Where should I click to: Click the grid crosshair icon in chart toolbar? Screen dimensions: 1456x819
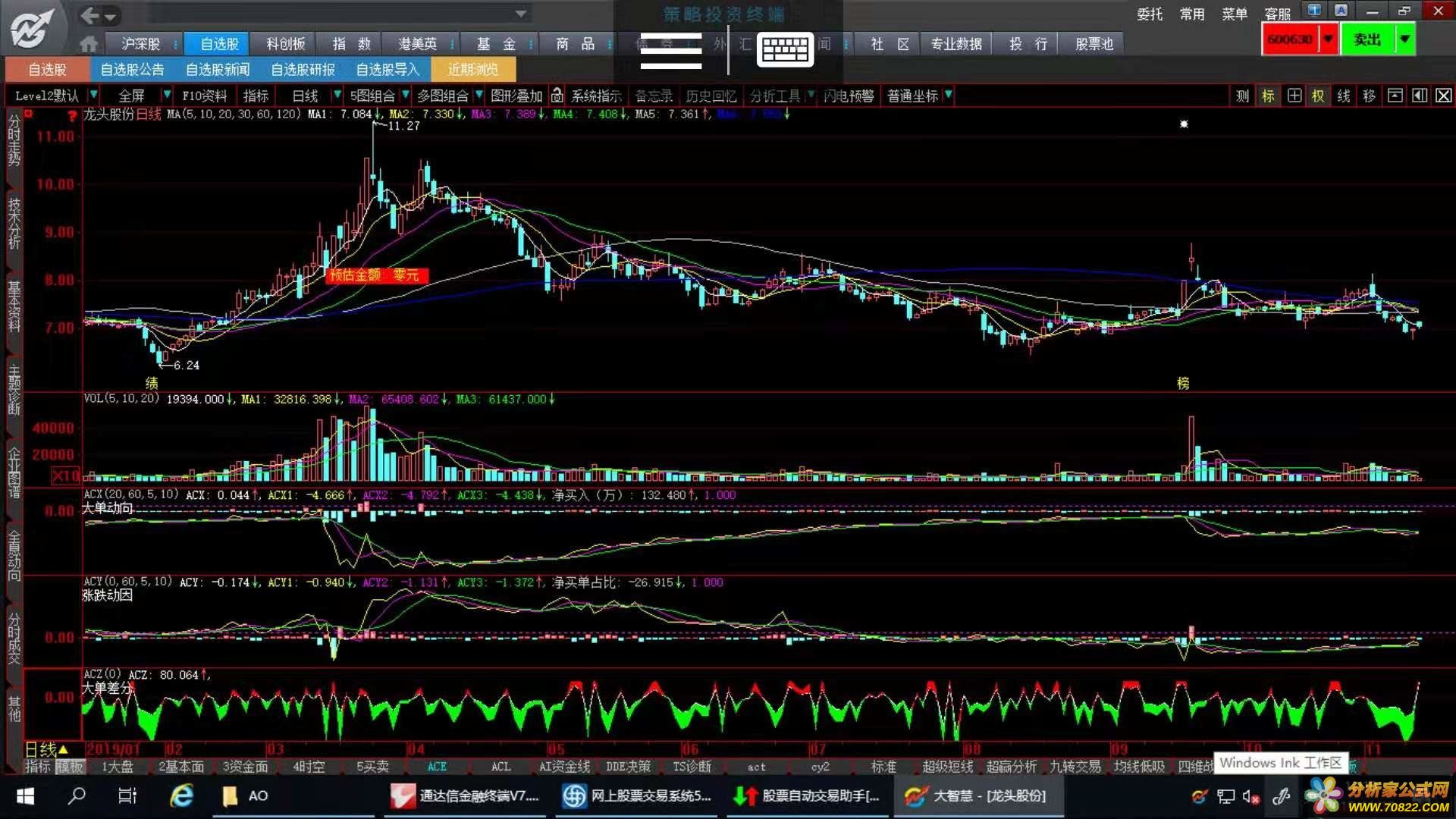click(x=1294, y=96)
